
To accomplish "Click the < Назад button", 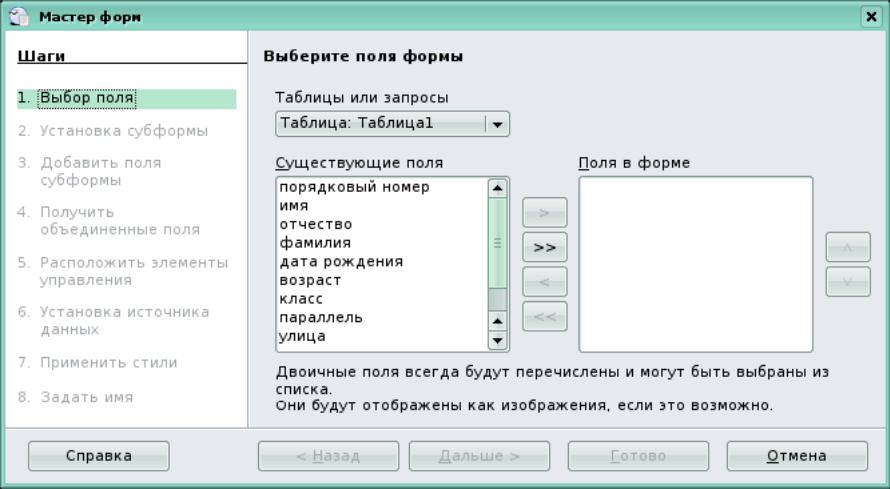I will [x=329, y=456].
